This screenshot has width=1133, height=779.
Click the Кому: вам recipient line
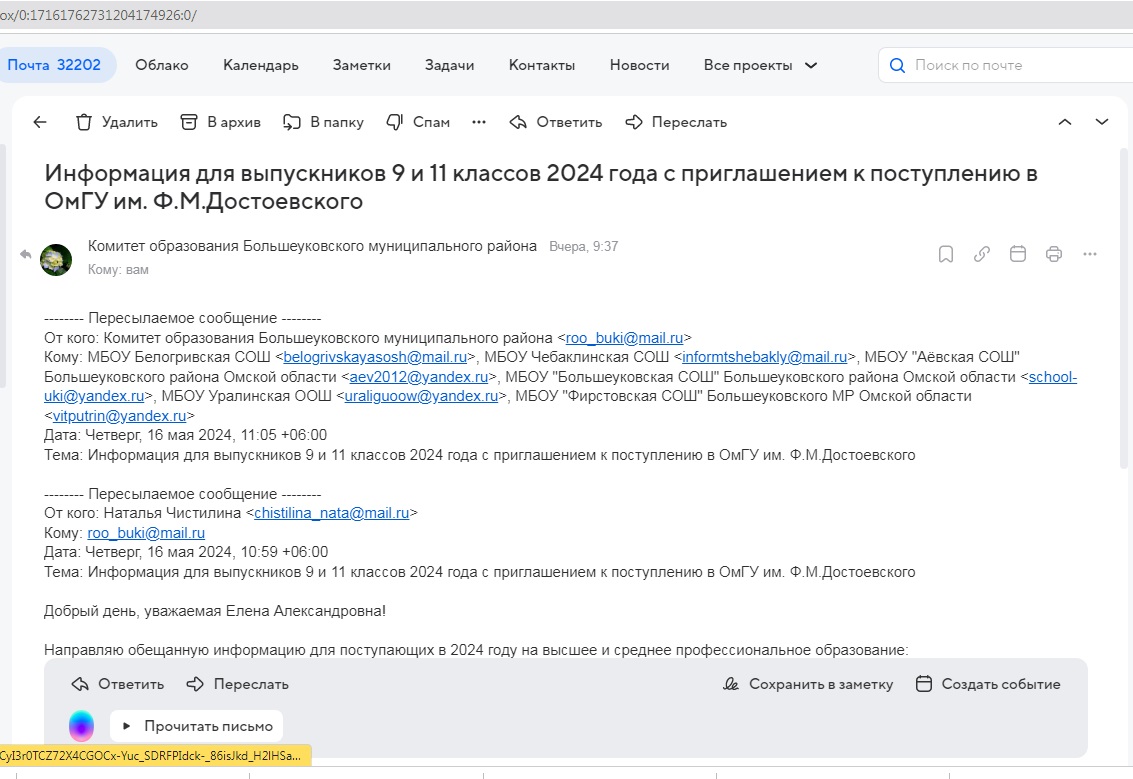[119, 270]
